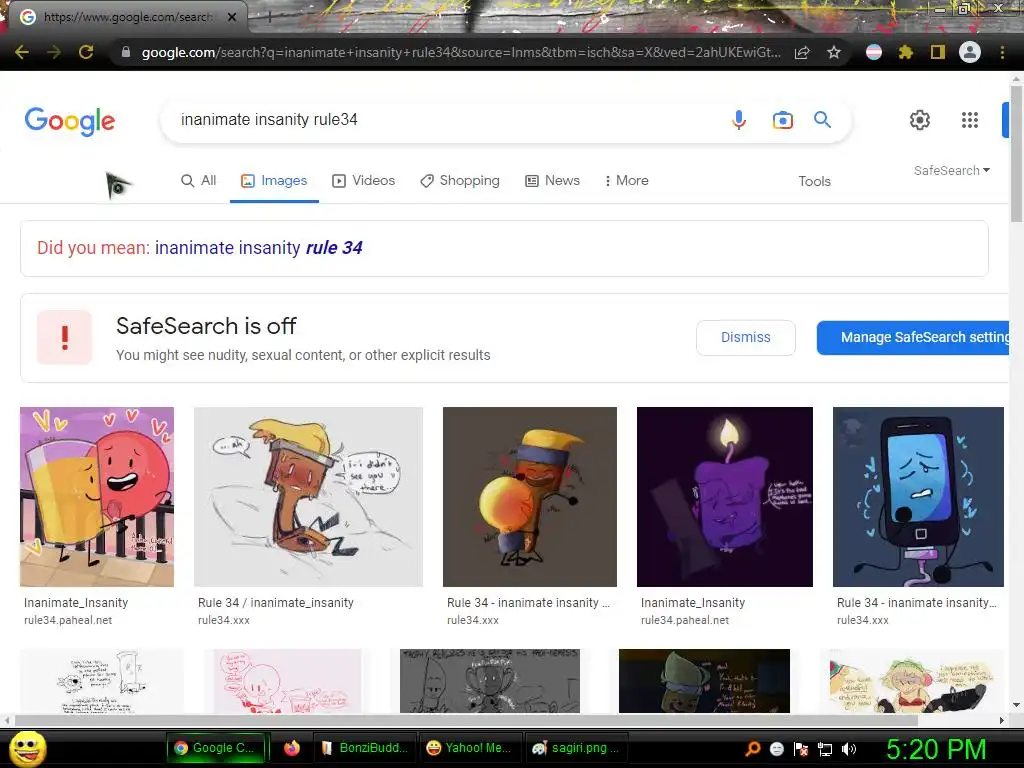
Task: Open the Extensions puzzle piece menu
Action: pyautogui.click(x=905, y=52)
